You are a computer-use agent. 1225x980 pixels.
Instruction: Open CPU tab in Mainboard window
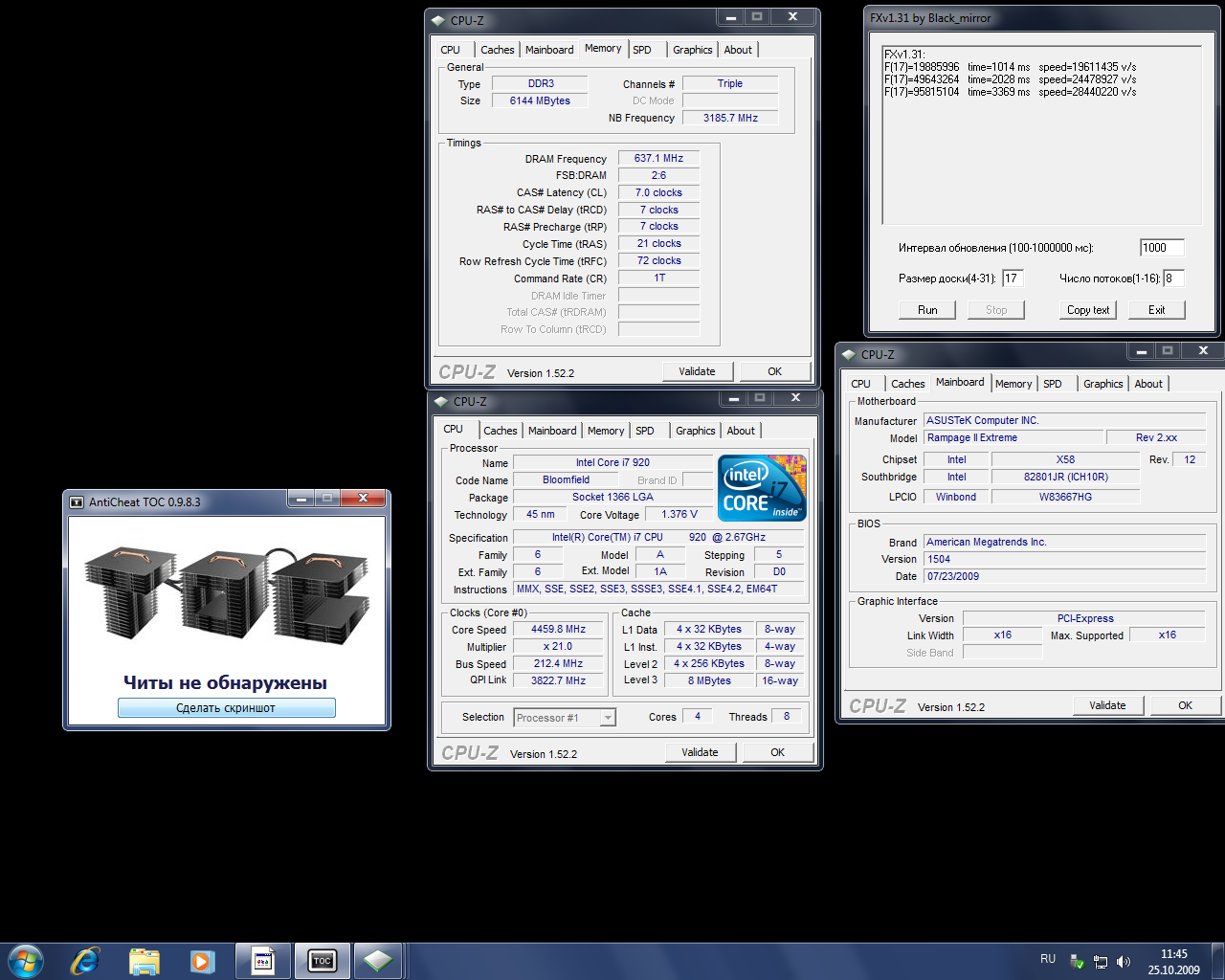pyautogui.click(x=861, y=384)
